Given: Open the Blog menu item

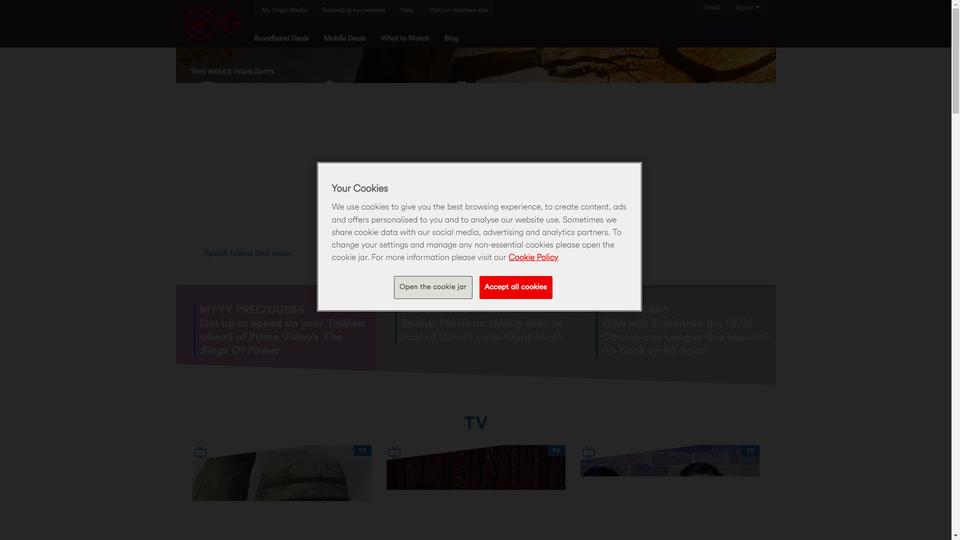Looking at the screenshot, I should pyautogui.click(x=451, y=38).
